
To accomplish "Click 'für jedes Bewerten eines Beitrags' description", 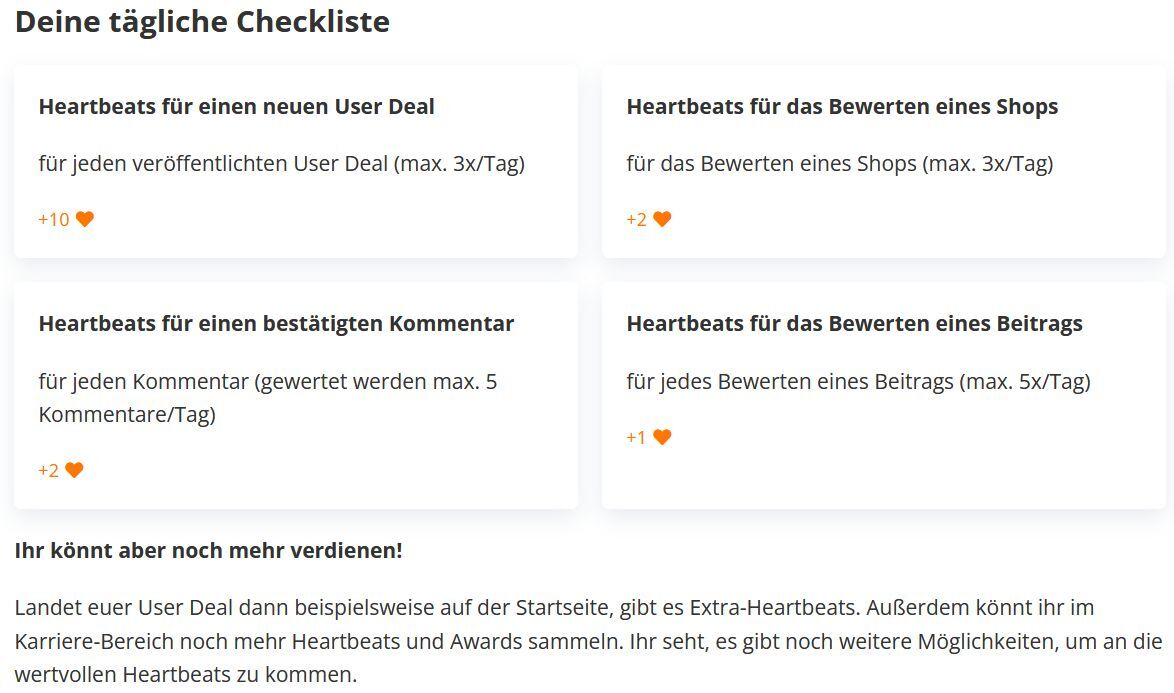I will pos(859,382).
